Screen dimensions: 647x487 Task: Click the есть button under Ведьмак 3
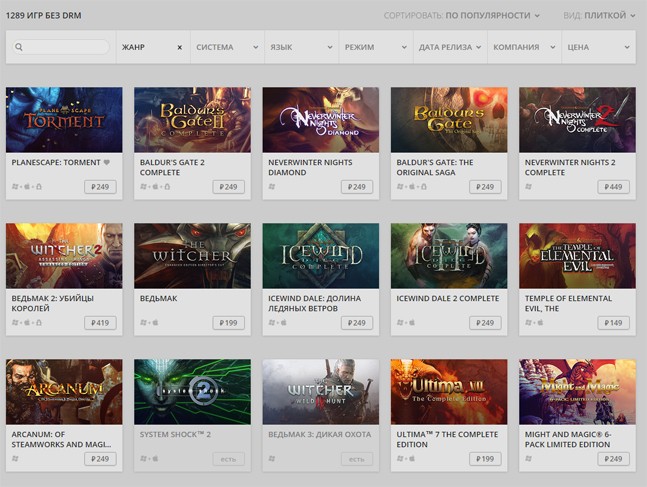click(357, 459)
